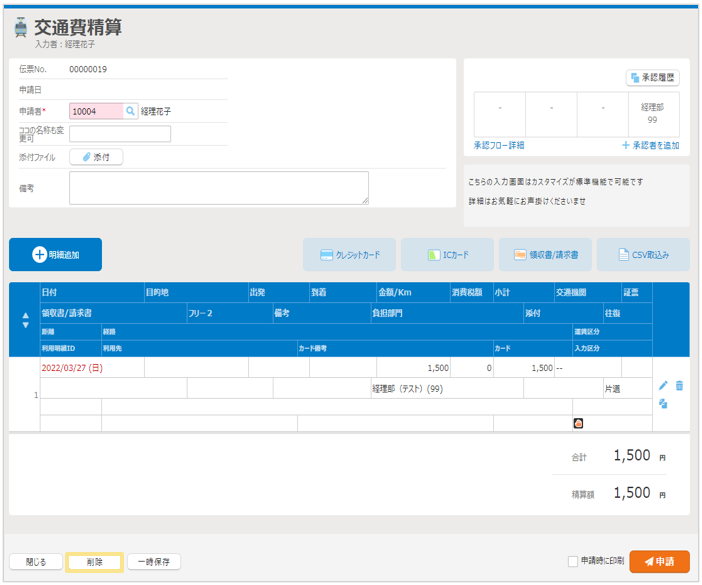Open 領収書/請求書 import
This screenshot has width=702, height=585.
[x=545, y=255]
